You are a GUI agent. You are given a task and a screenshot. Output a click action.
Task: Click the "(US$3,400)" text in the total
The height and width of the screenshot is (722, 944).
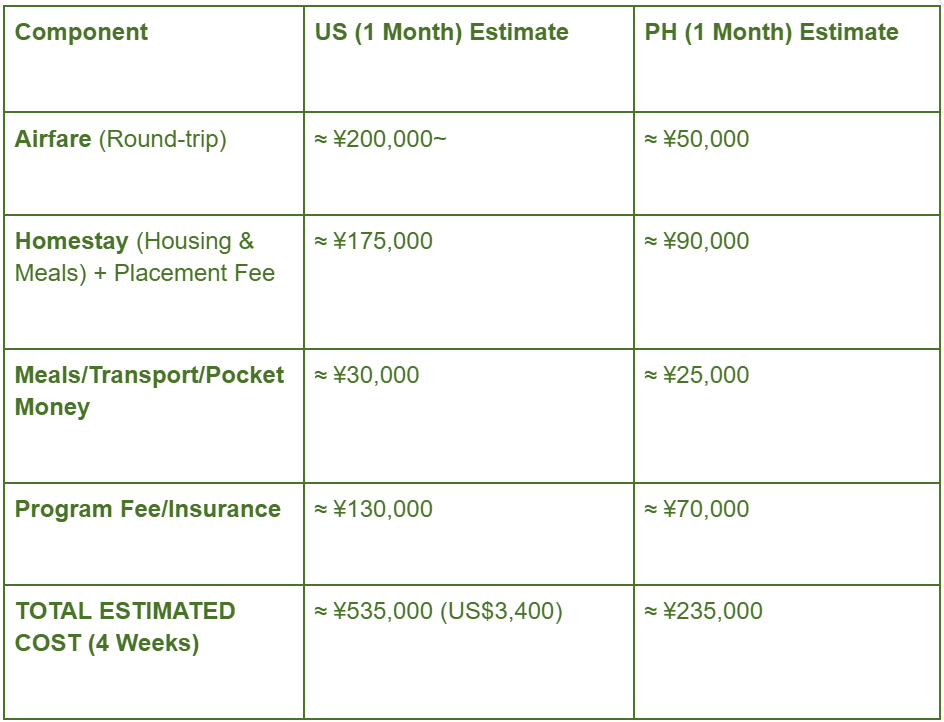pos(502,611)
